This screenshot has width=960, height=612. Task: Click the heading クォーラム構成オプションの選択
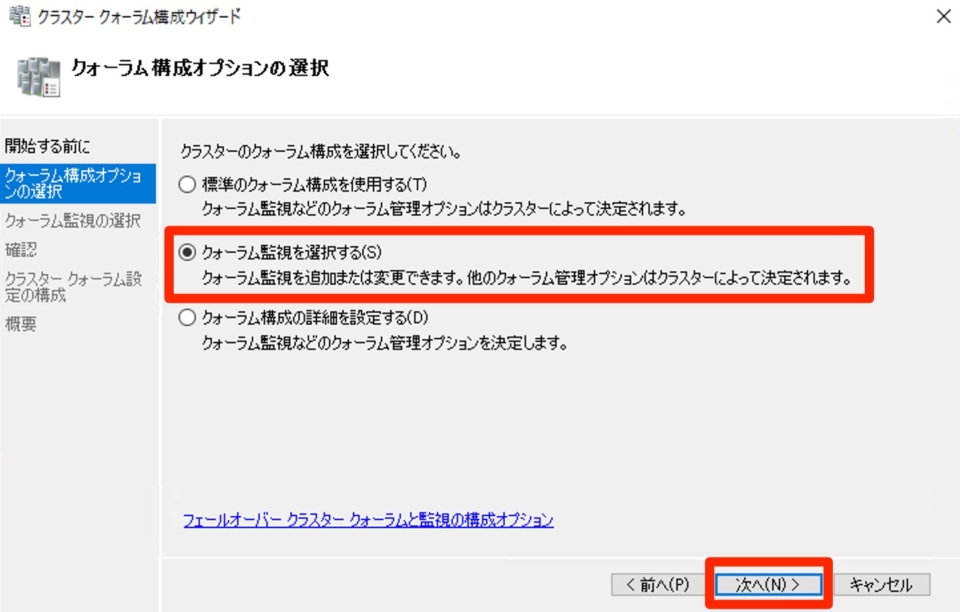pos(200,68)
